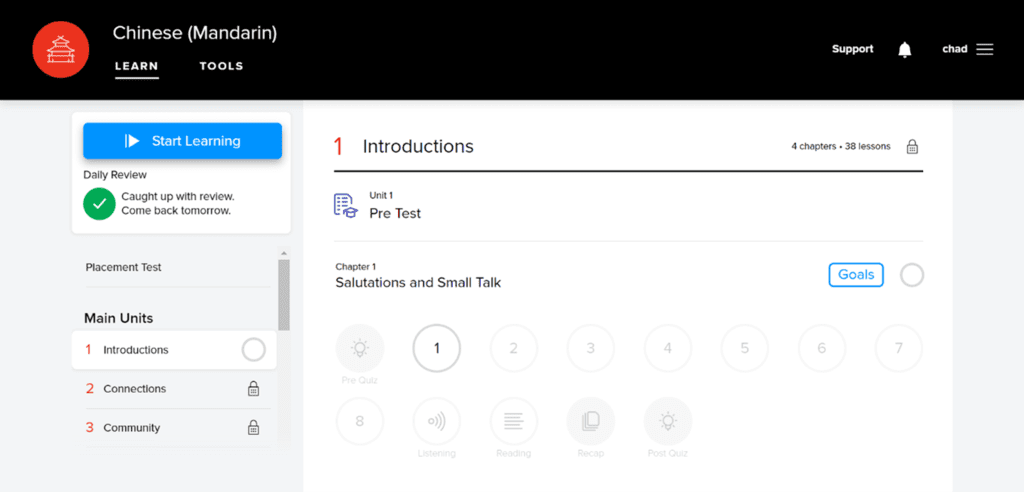The width and height of the screenshot is (1024, 492).
Task: Open the Listening activity icon
Action: (436, 421)
